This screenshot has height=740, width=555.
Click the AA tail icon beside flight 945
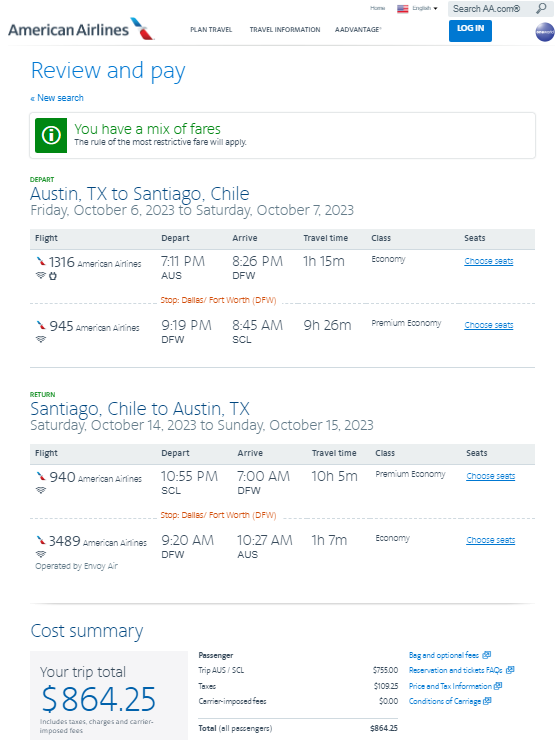click(41, 325)
